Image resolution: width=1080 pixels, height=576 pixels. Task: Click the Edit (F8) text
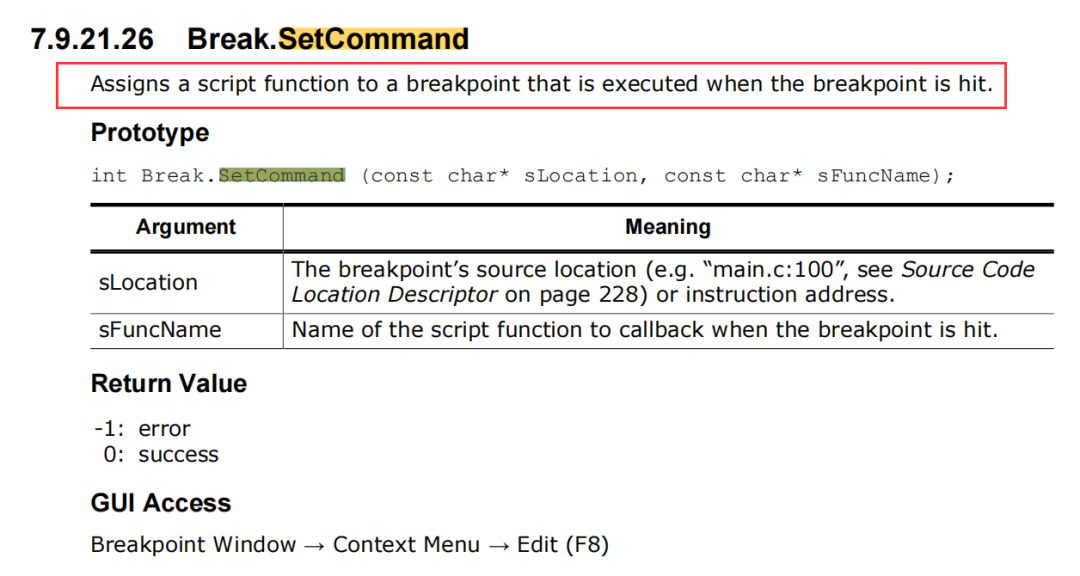click(563, 544)
